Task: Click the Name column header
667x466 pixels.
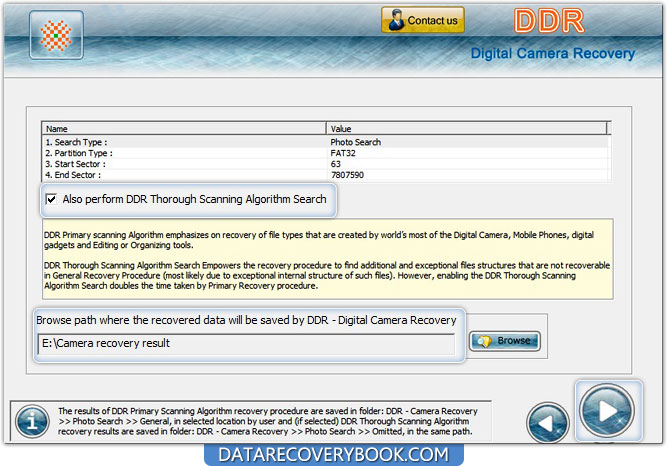Action: [184, 129]
